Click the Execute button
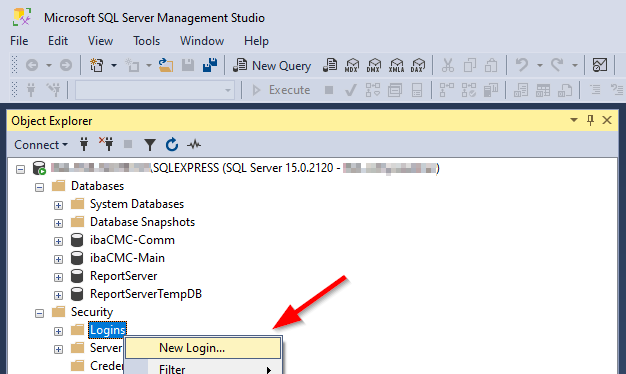Screen dimensions: 626x374 (281, 90)
